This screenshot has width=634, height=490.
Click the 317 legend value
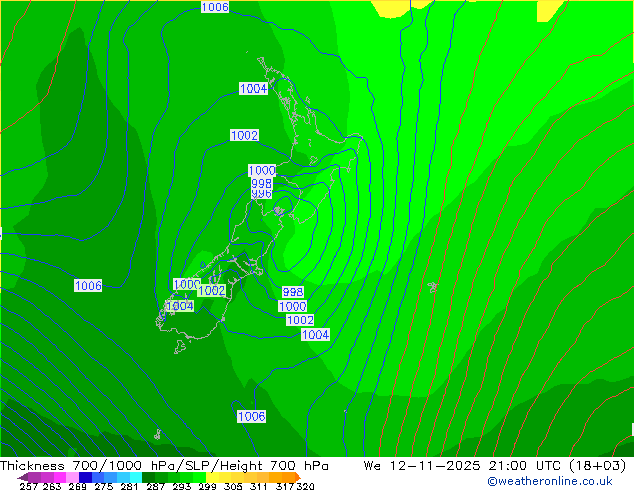pyautogui.click(x=285, y=486)
